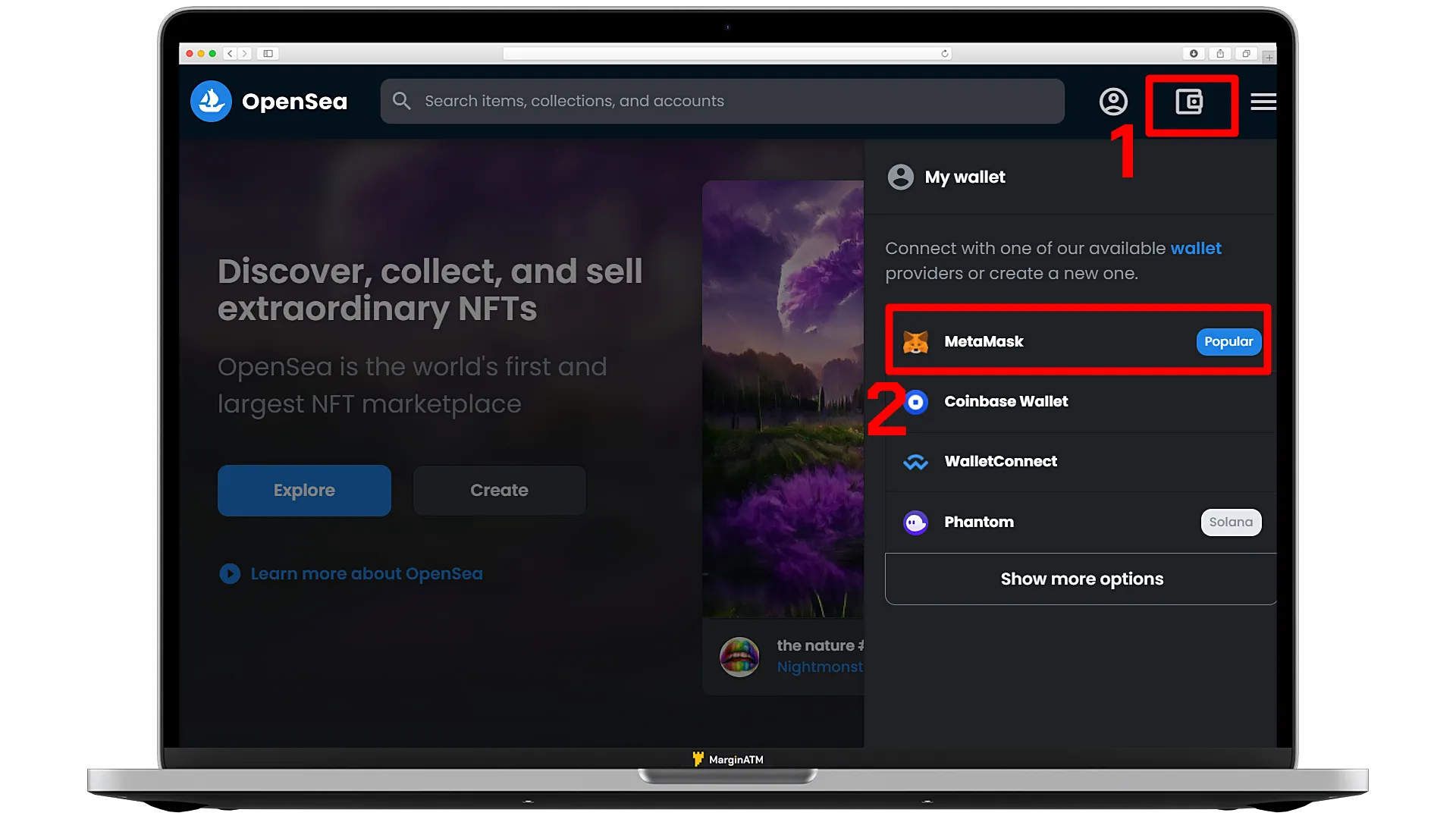Click 'world's first and largest' subtitle

coord(412,386)
